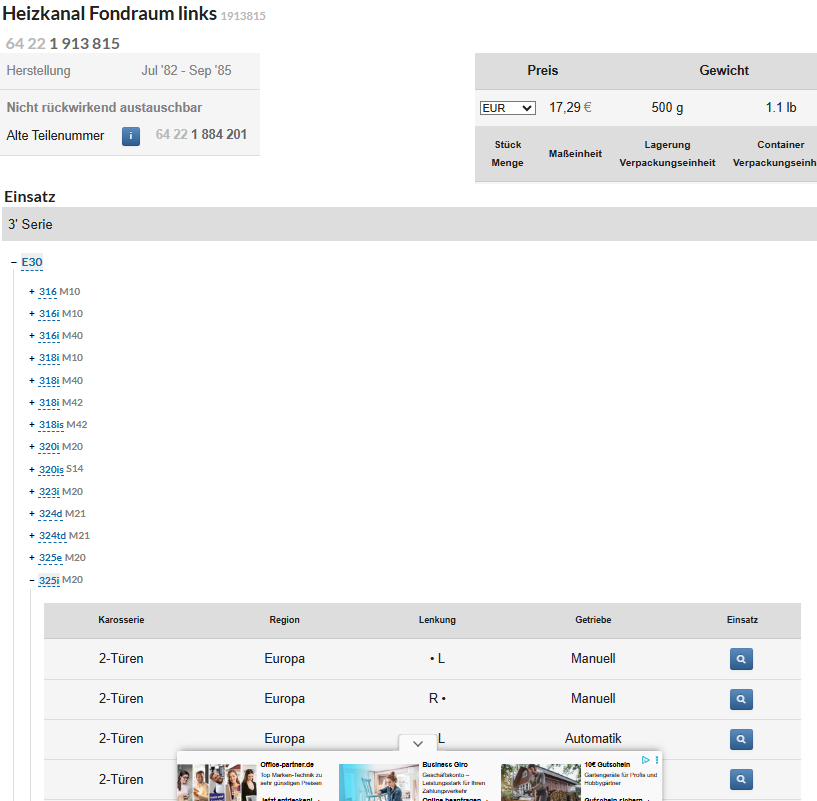Open the EUR currency dropdown
The height and width of the screenshot is (801, 817).
(x=507, y=108)
